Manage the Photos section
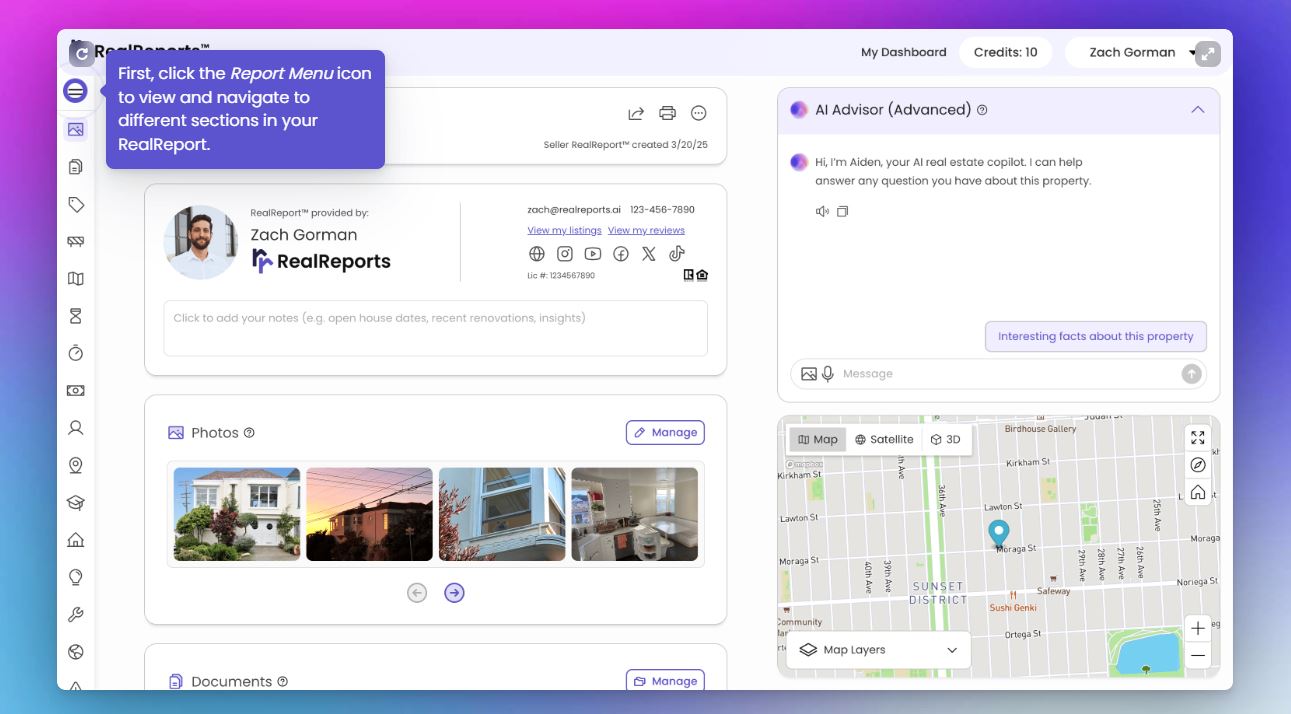The width and height of the screenshot is (1291, 714). point(665,432)
